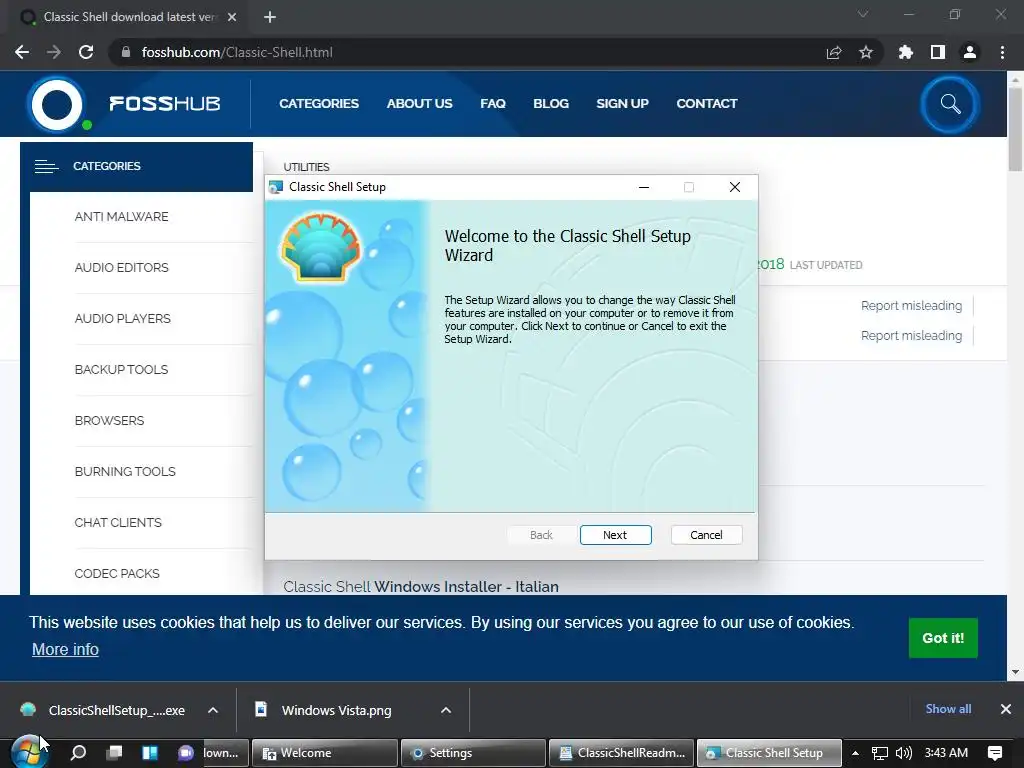1024x768 pixels.
Task: Open CONTACT in the top navigation
Action: [707, 103]
